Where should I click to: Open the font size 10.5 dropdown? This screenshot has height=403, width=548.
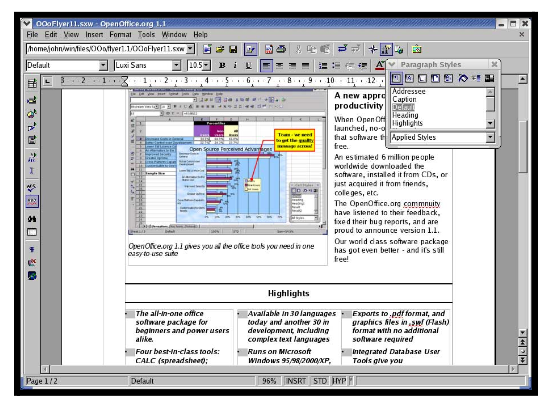point(207,65)
